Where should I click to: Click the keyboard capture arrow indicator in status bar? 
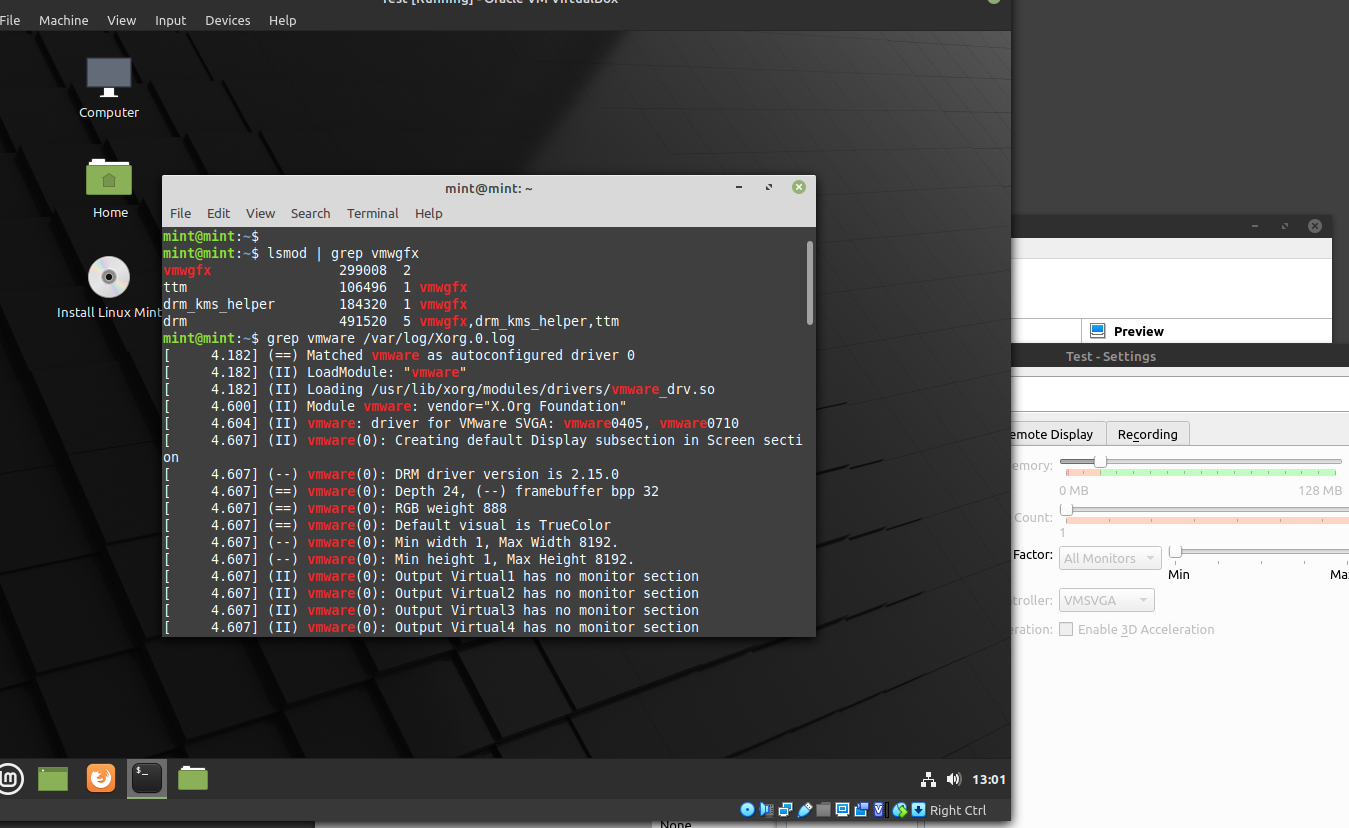(918, 810)
